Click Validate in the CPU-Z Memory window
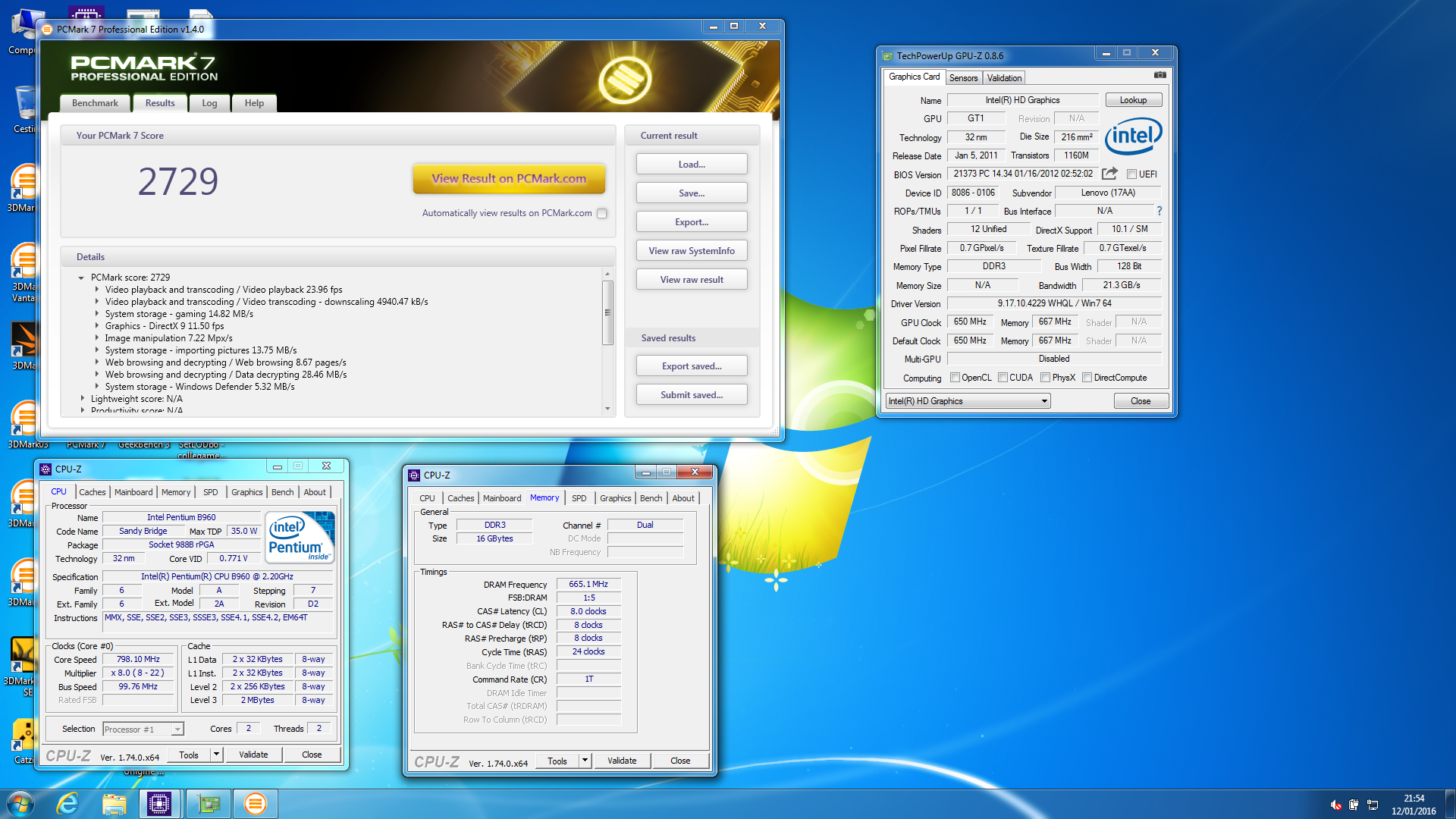The width and height of the screenshot is (1456, 819). pyautogui.click(x=622, y=761)
